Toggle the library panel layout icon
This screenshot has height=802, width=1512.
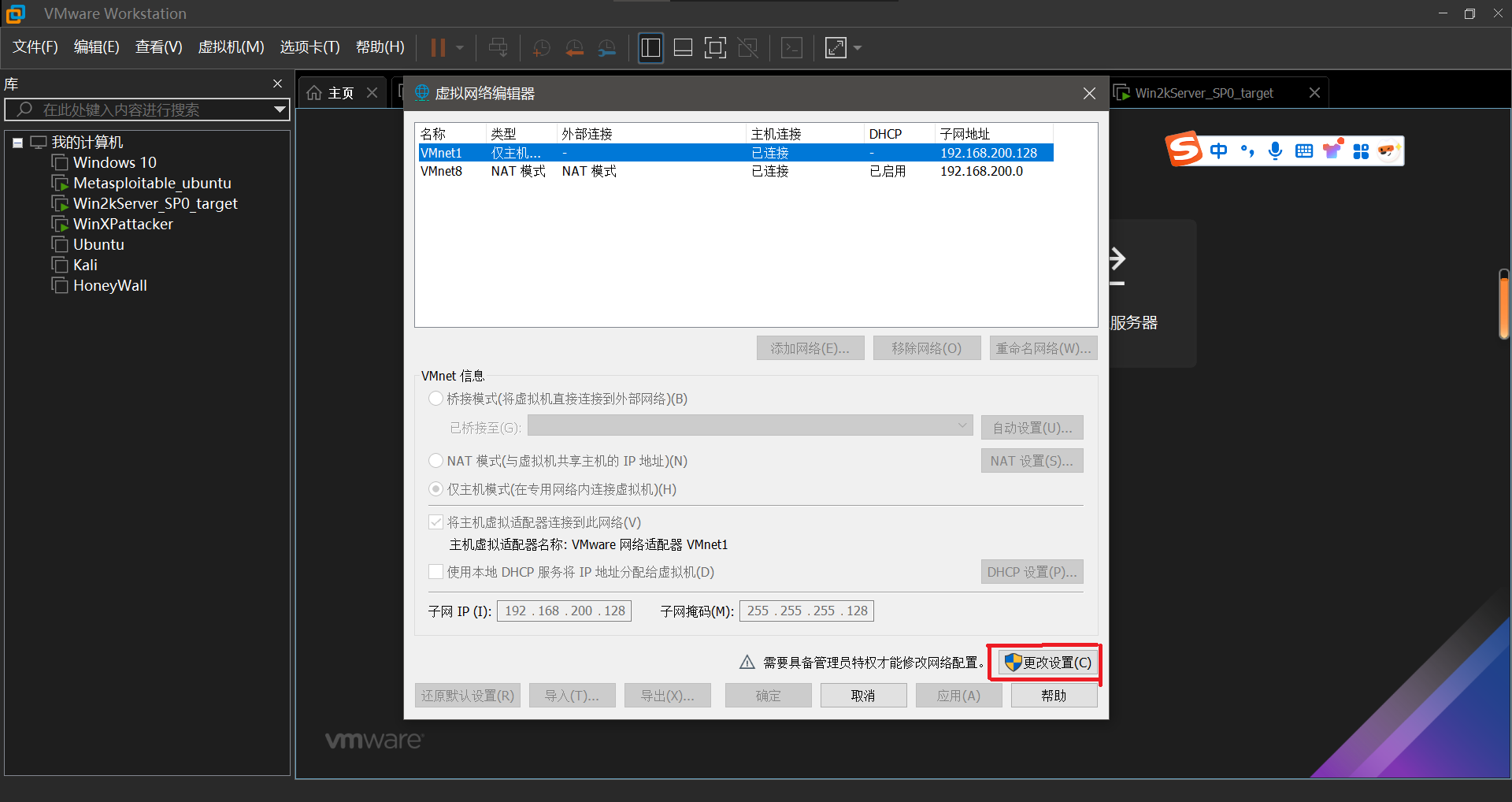pyautogui.click(x=650, y=47)
